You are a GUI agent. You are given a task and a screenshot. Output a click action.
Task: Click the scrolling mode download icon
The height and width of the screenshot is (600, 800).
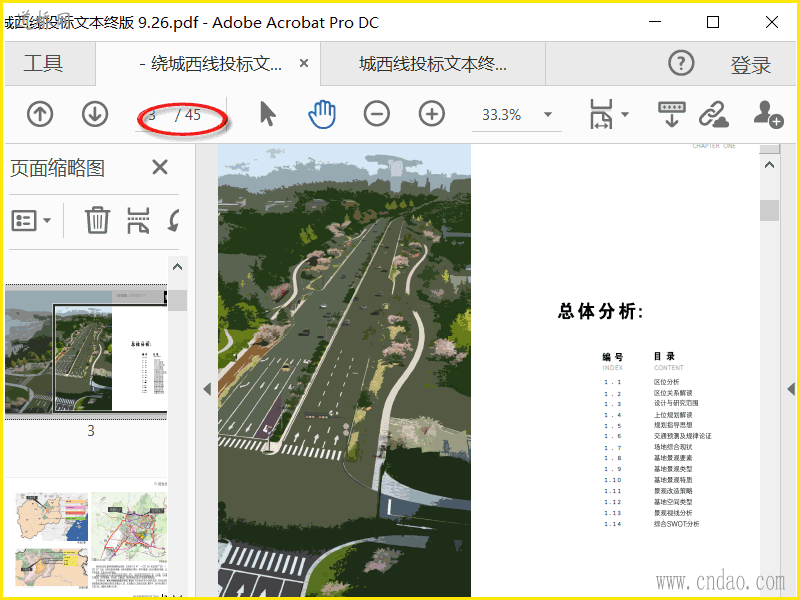pos(671,114)
